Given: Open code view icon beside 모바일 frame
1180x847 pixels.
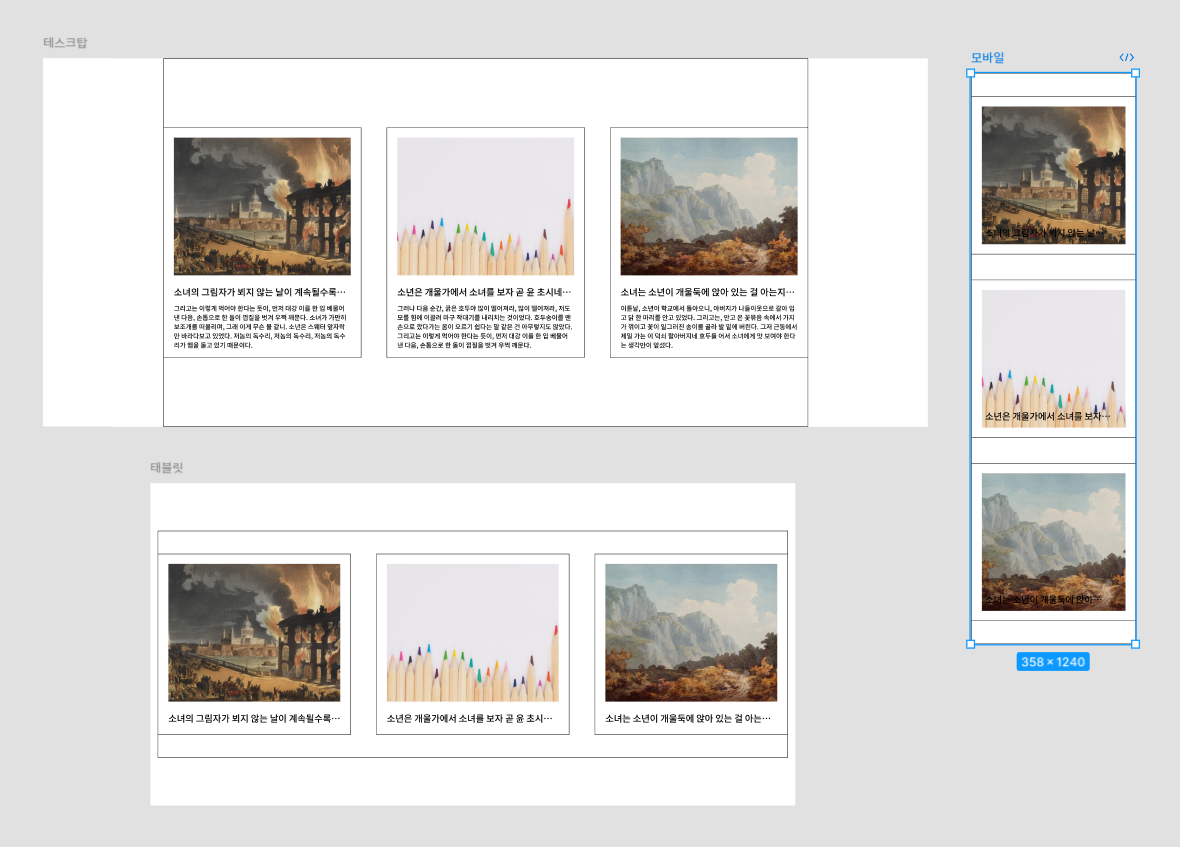Looking at the screenshot, I should click(x=1127, y=57).
